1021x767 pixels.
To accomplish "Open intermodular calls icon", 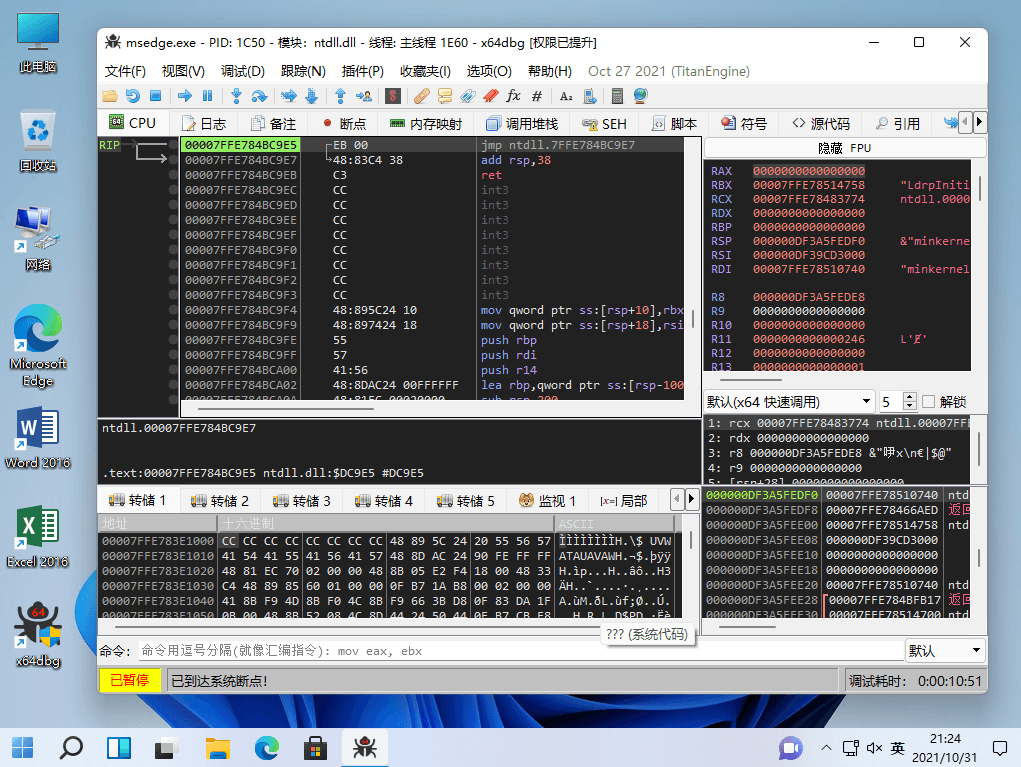I will tap(589, 96).
